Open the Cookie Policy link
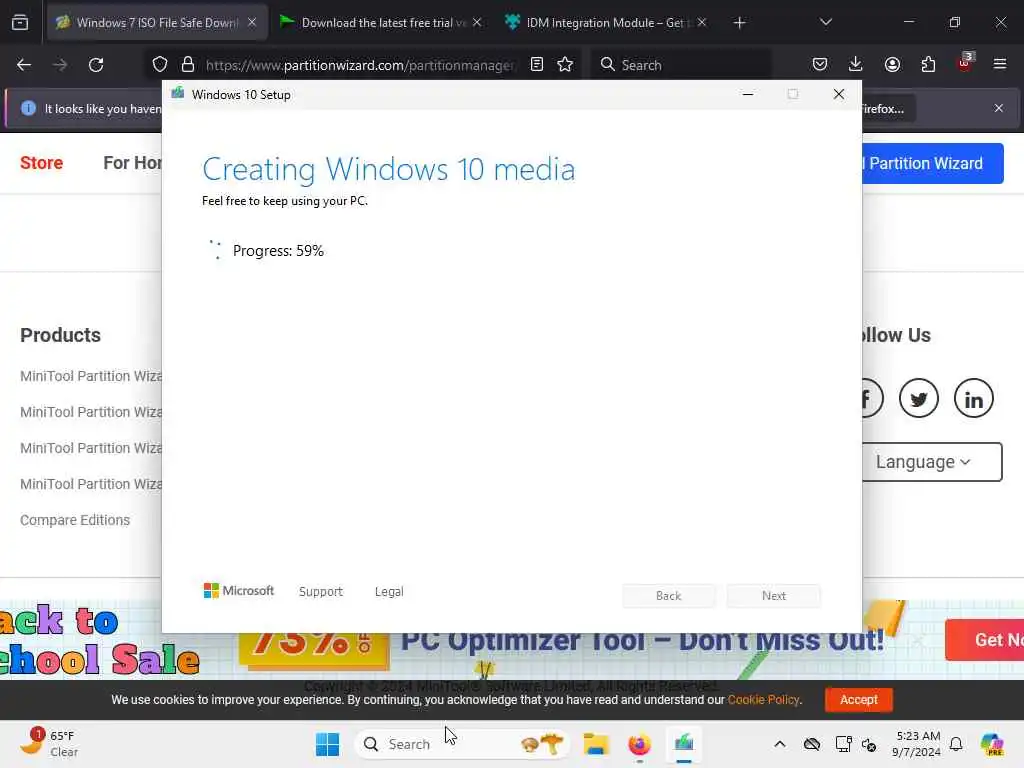The image size is (1024, 768). coord(763,699)
